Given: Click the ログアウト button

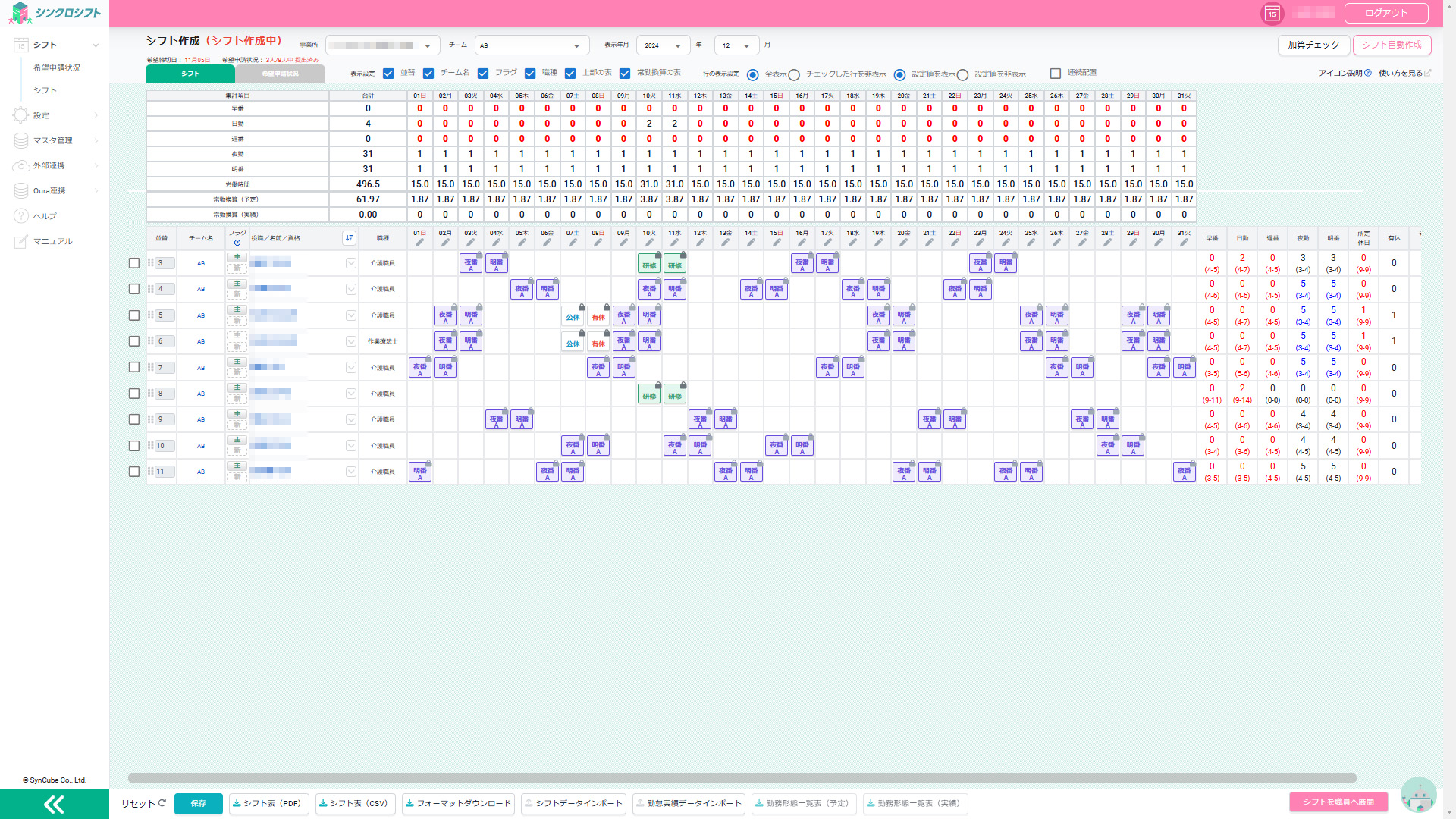Looking at the screenshot, I should point(1386,13).
